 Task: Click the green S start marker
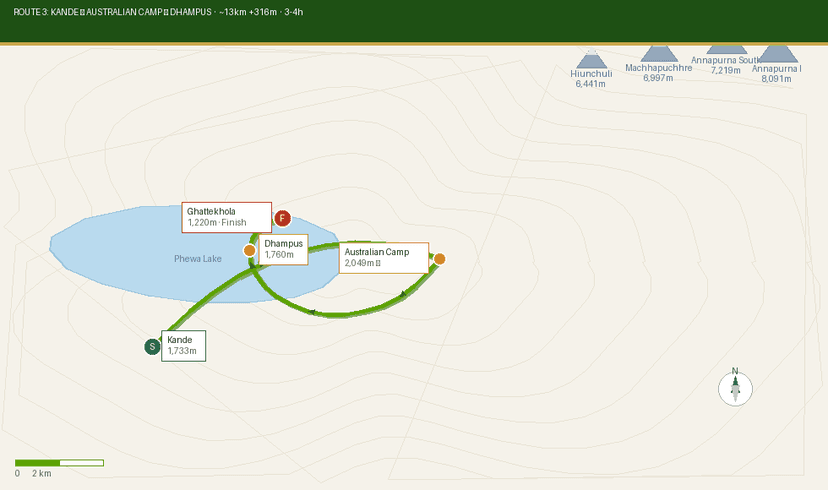(x=152, y=346)
